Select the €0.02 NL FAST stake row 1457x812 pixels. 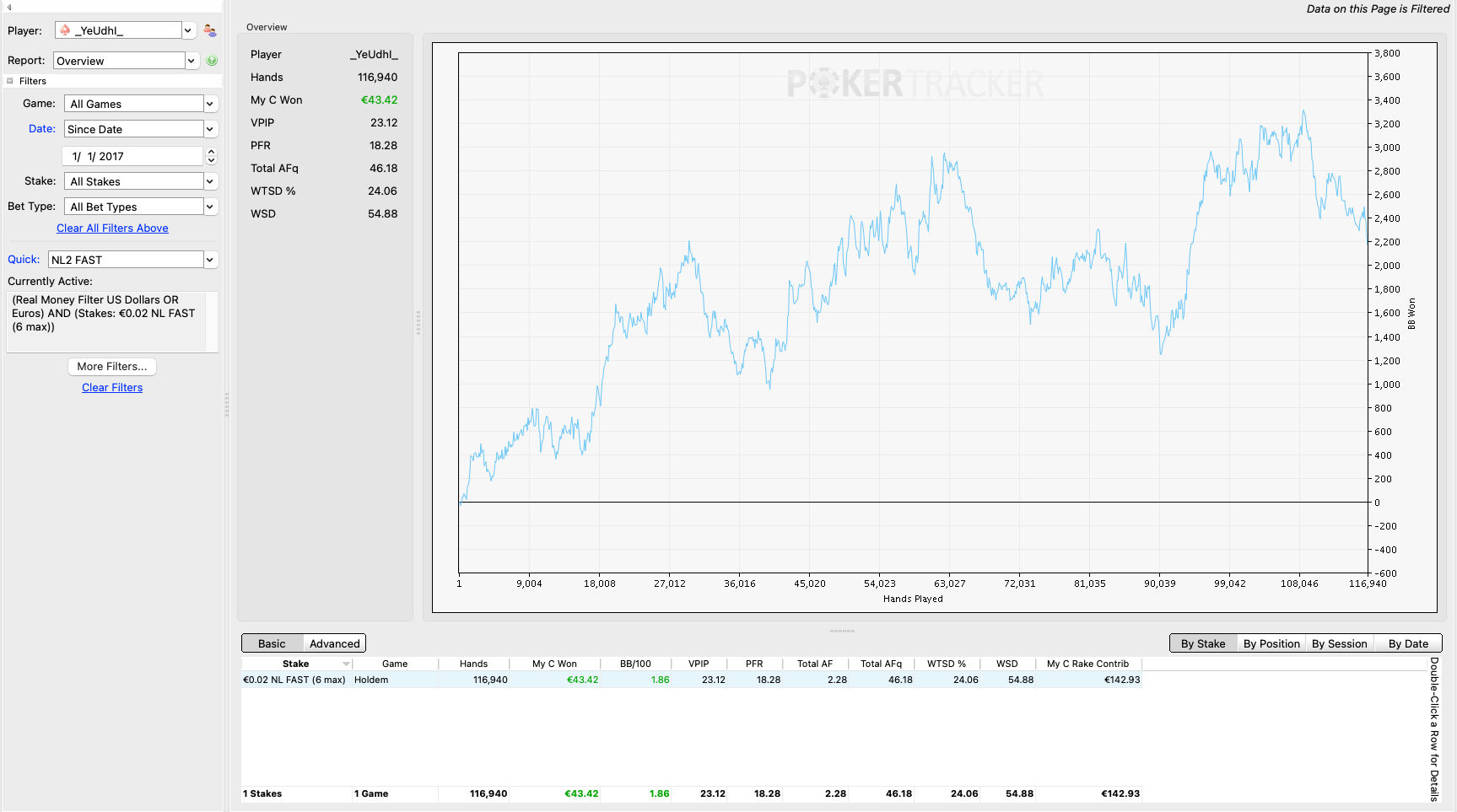click(x=692, y=680)
